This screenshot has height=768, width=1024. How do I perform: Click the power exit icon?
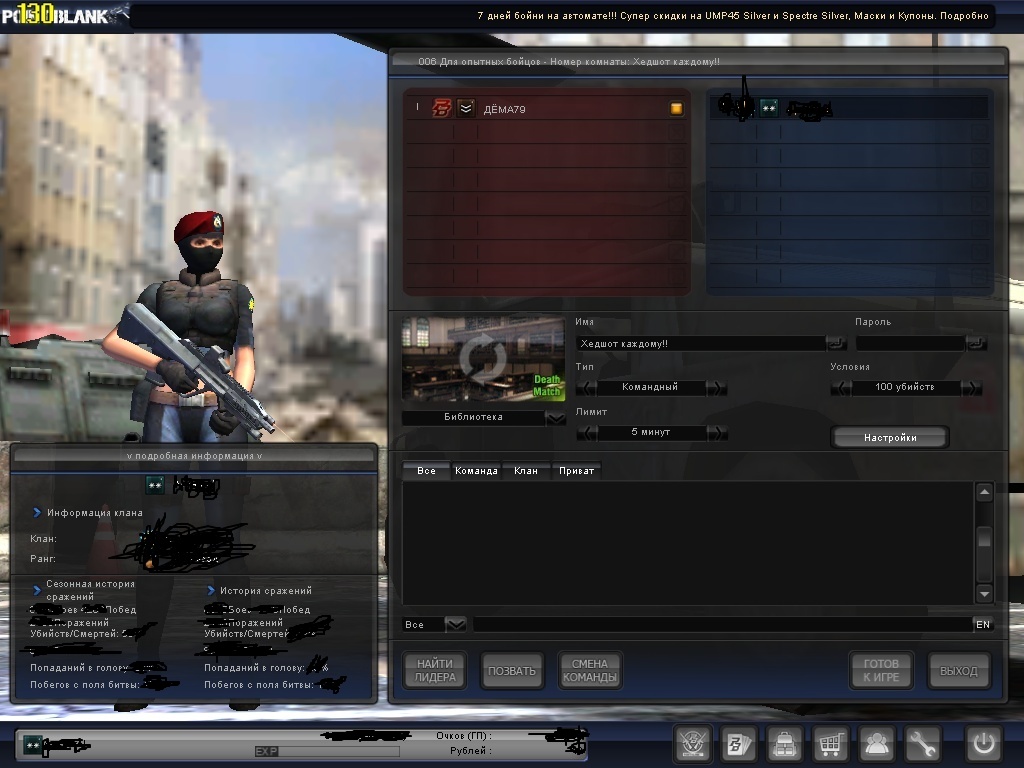click(983, 744)
